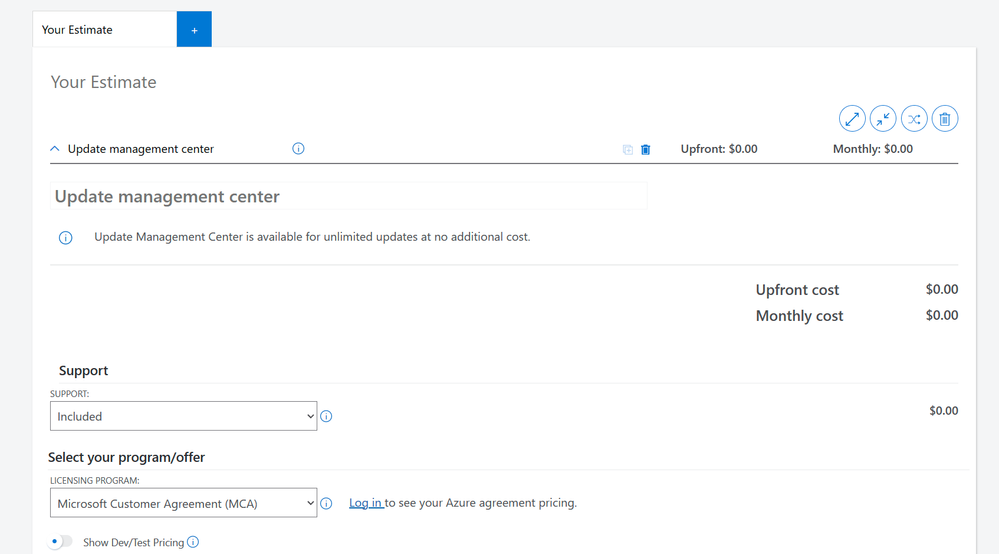Click the collapse all icon

(x=883, y=119)
